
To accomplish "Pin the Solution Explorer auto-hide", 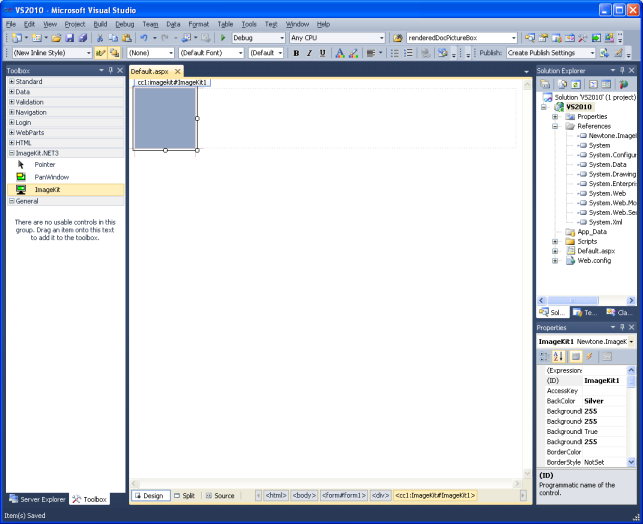I will 622,71.
